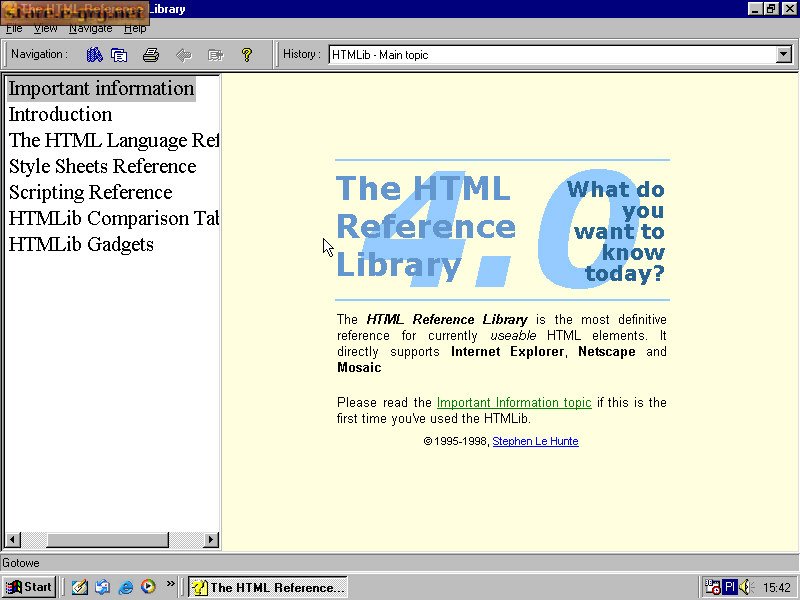The height and width of the screenshot is (600, 800).
Task: Click the yellow question mark help icon
Action: click(247, 55)
